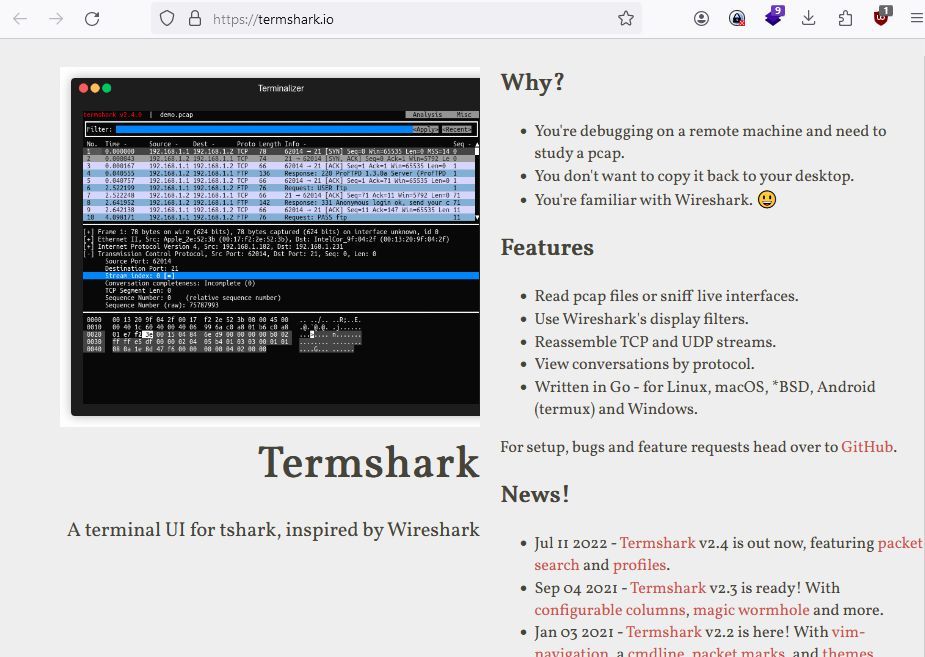Screen dimensions: 925x657
Task: Open the shield tracking protection icon
Action: click(167, 19)
